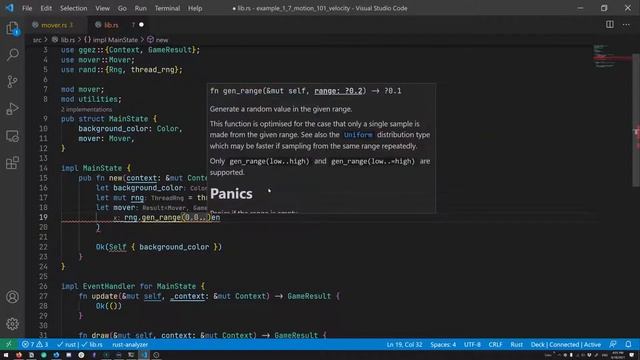Open the Help menu
The height and width of the screenshot is (360, 640).
[195, 8]
